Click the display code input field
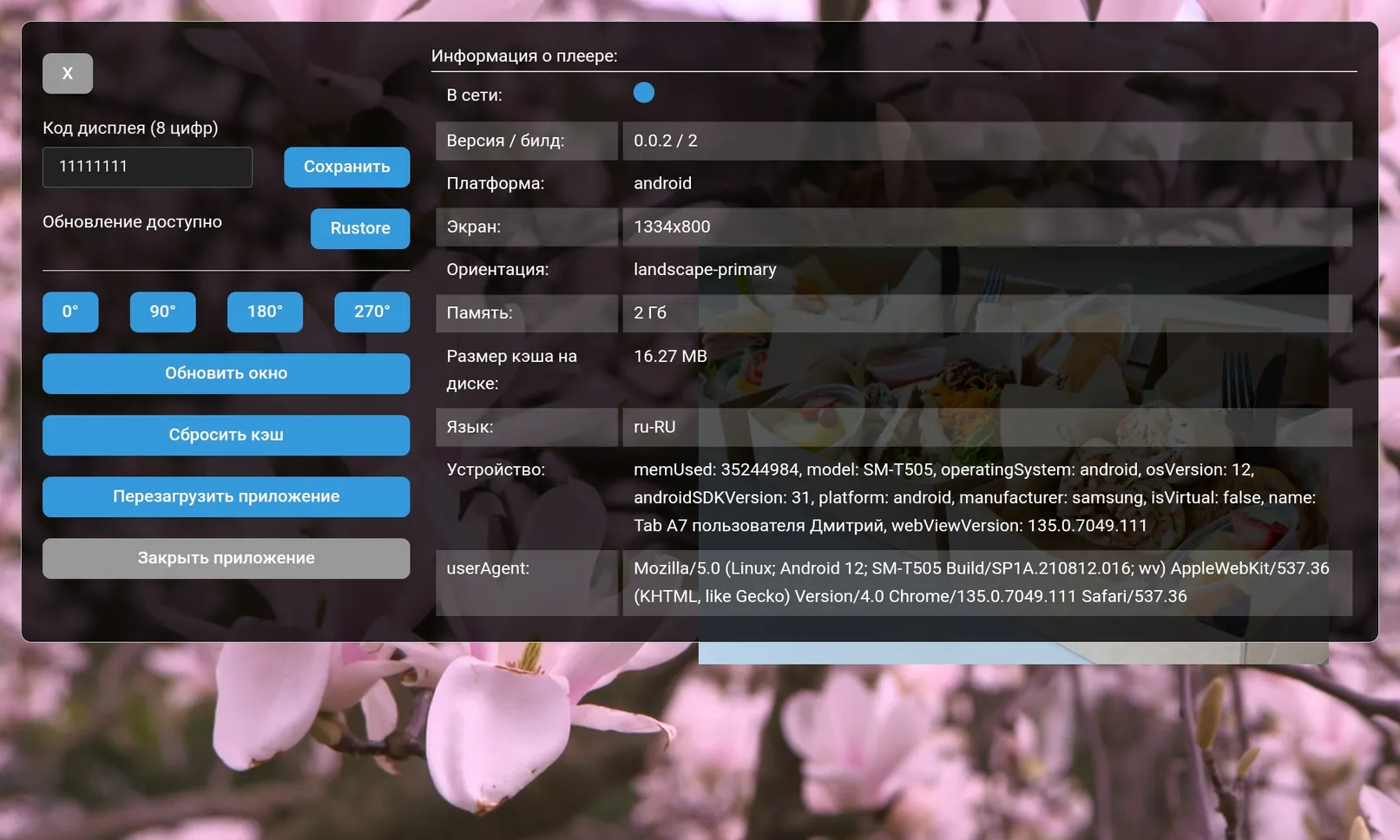The width and height of the screenshot is (1400, 840). 148,167
